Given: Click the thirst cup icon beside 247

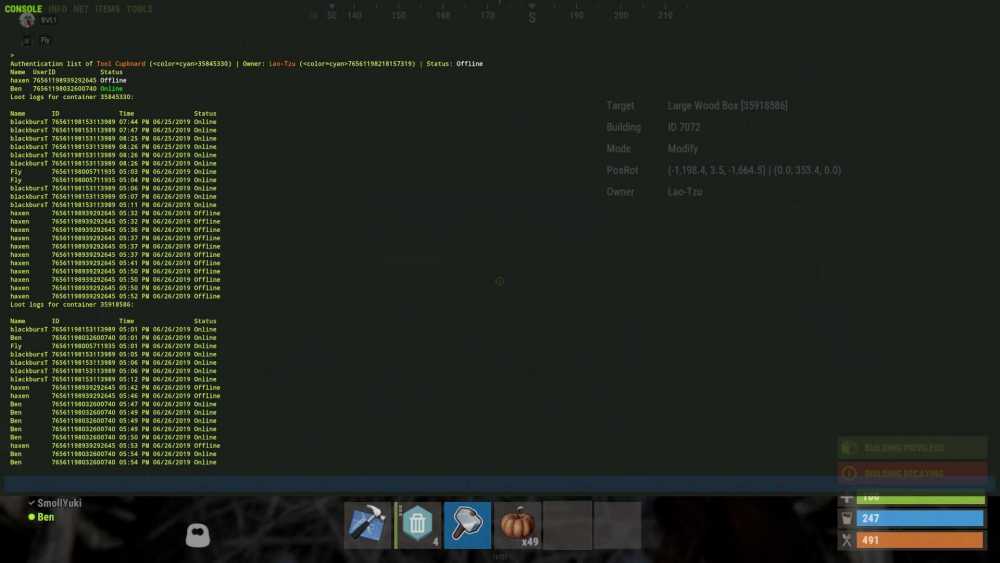Looking at the screenshot, I should [x=847, y=518].
